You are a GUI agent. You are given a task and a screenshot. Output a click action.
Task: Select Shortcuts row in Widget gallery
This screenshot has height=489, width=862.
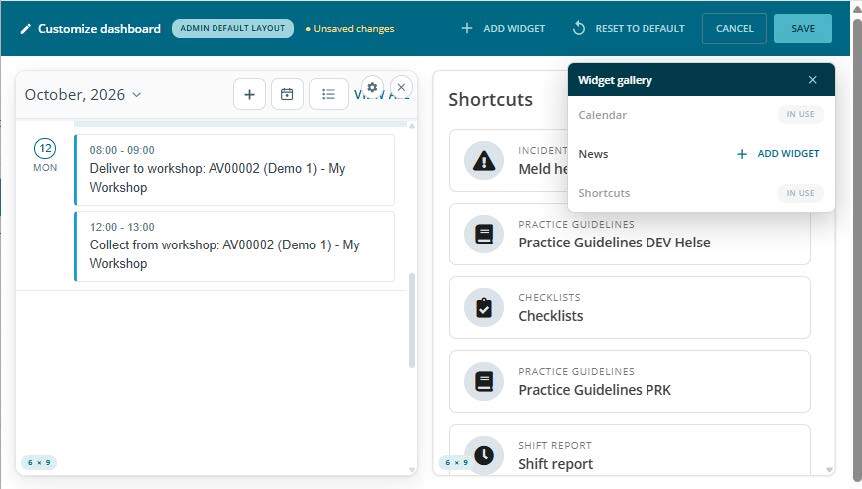pyautogui.click(x=701, y=193)
